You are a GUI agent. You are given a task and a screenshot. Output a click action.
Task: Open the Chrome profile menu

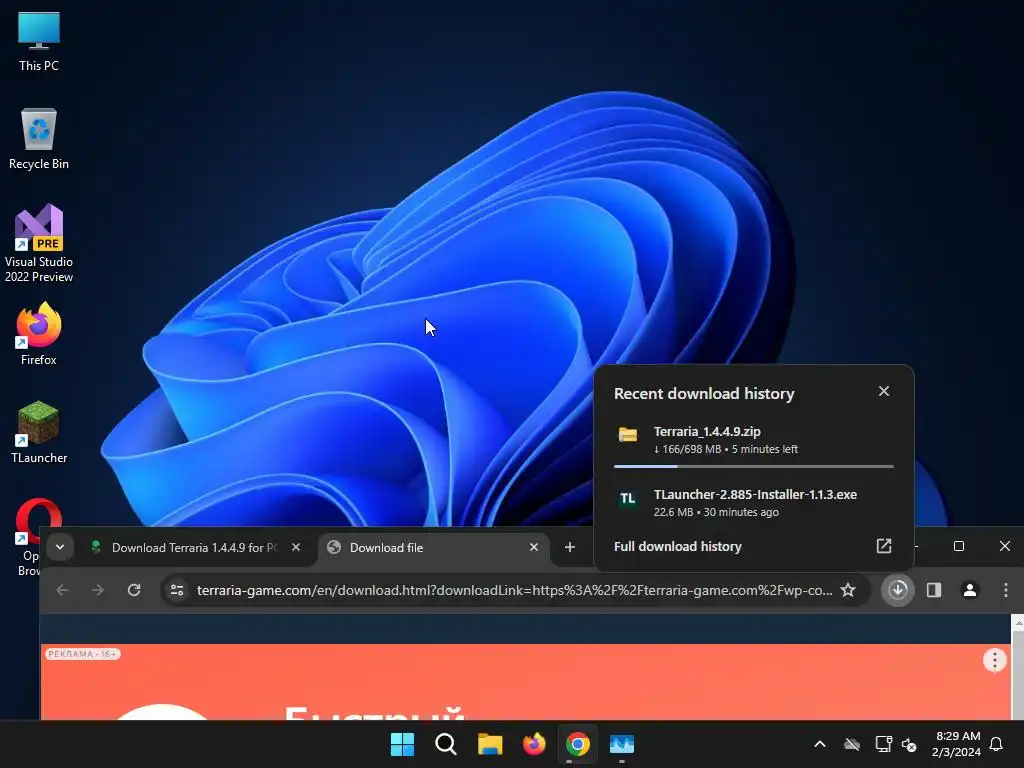pos(970,590)
